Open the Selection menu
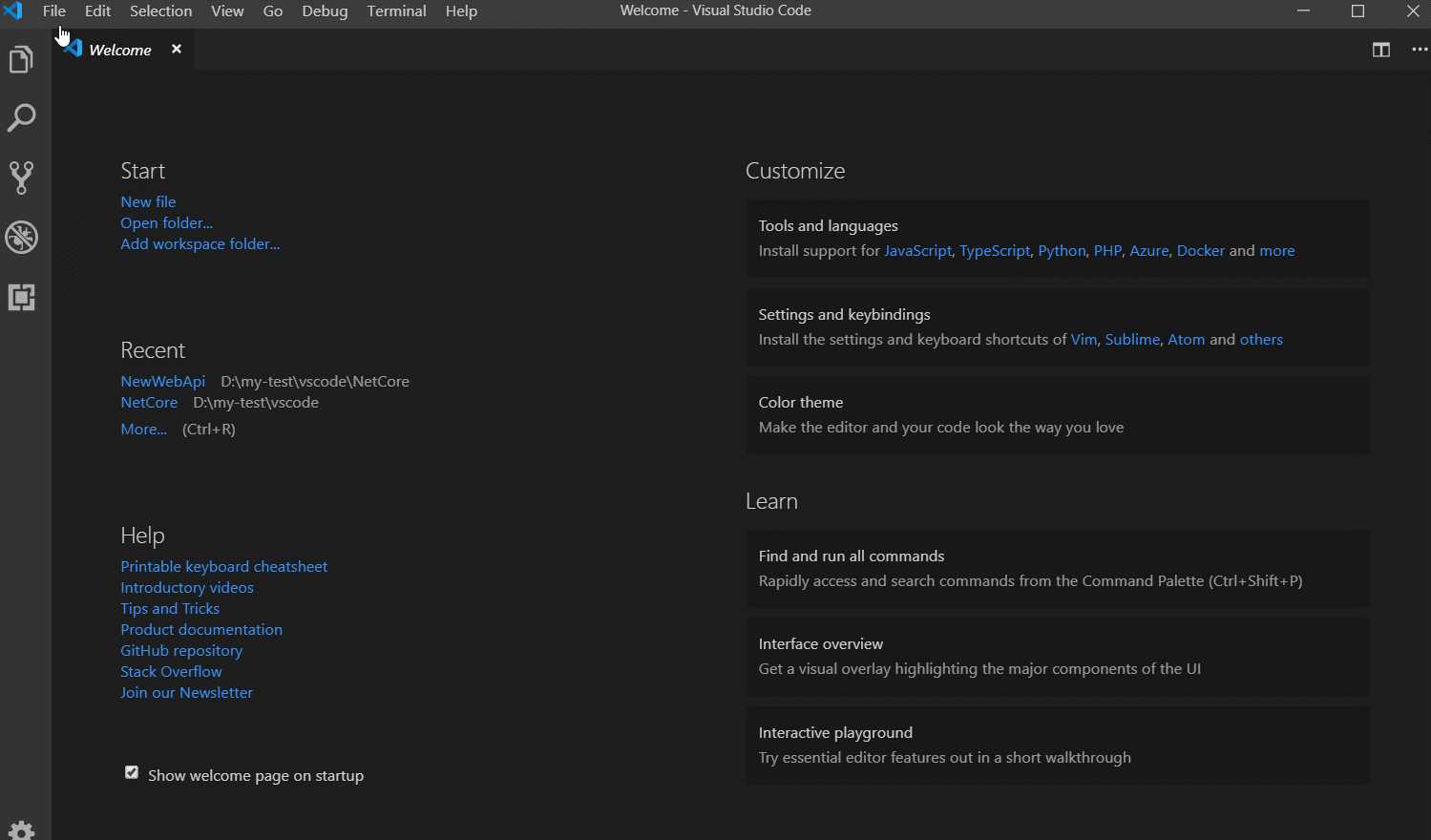The image size is (1431, 840). coord(160,11)
